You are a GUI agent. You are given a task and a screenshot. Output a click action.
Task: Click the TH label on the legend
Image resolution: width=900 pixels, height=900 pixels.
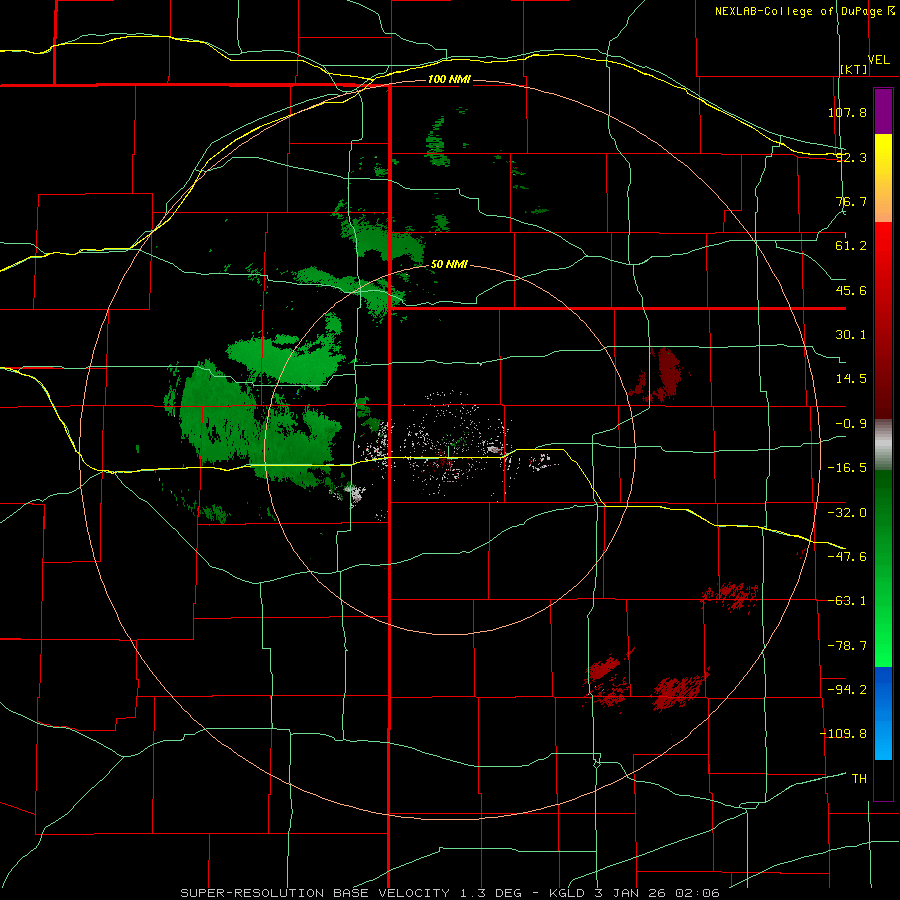(x=859, y=779)
